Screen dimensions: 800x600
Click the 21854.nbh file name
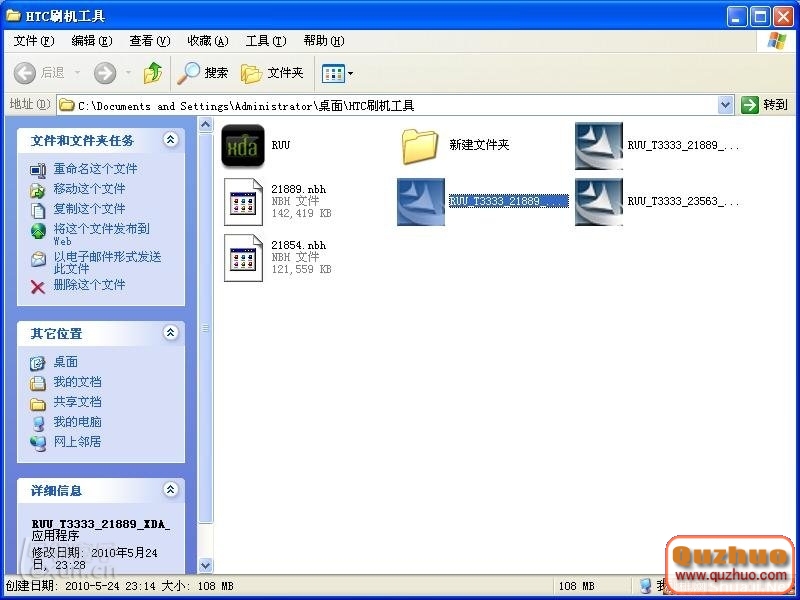[x=298, y=245]
